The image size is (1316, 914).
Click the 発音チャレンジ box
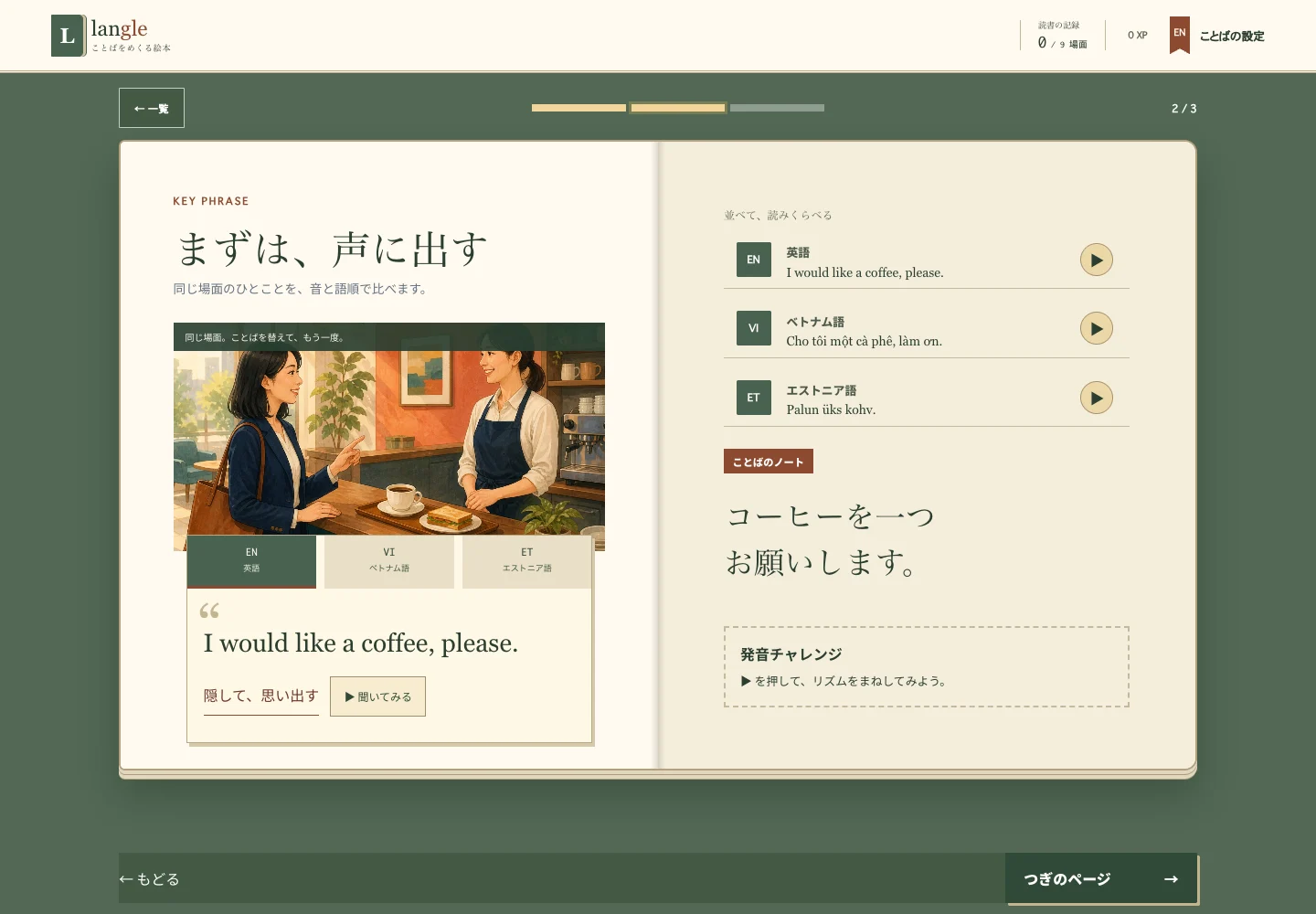pyautogui.click(x=927, y=667)
